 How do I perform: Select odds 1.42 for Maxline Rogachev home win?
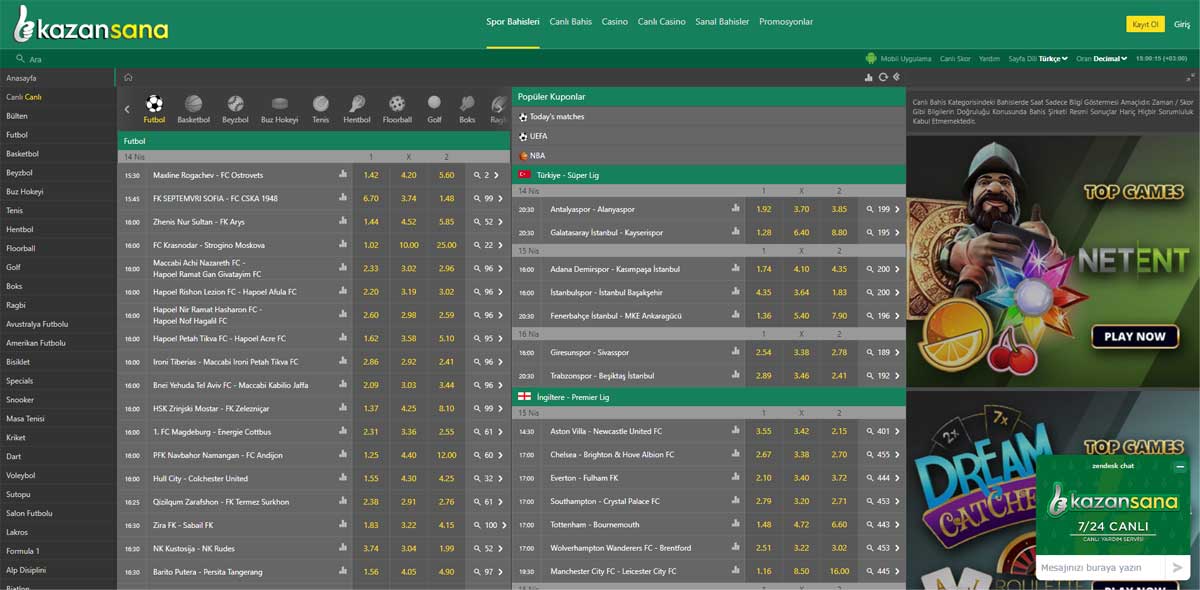click(x=371, y=175)
